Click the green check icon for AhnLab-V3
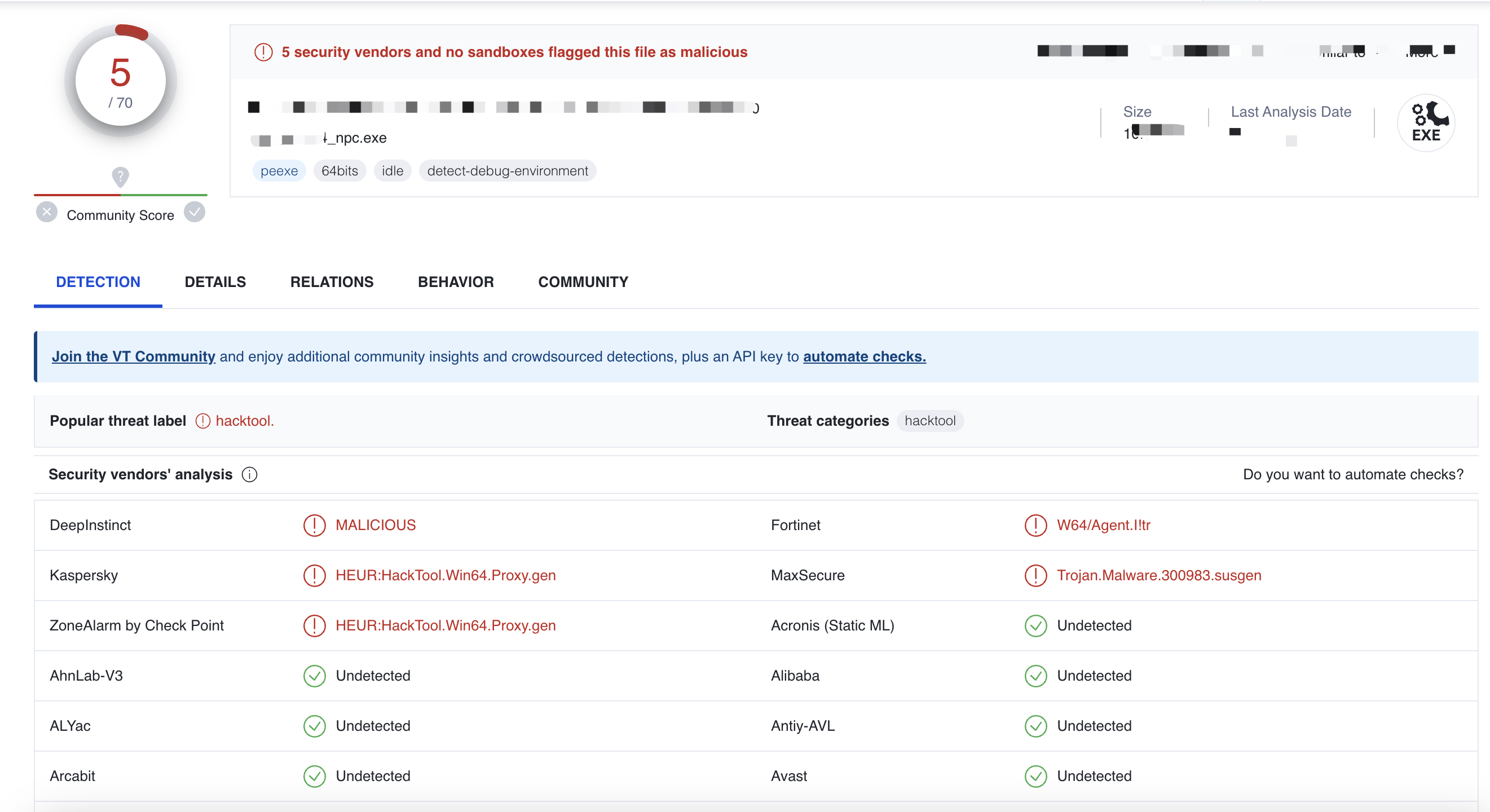This screenshot has width=1490, height=812. 314,676
